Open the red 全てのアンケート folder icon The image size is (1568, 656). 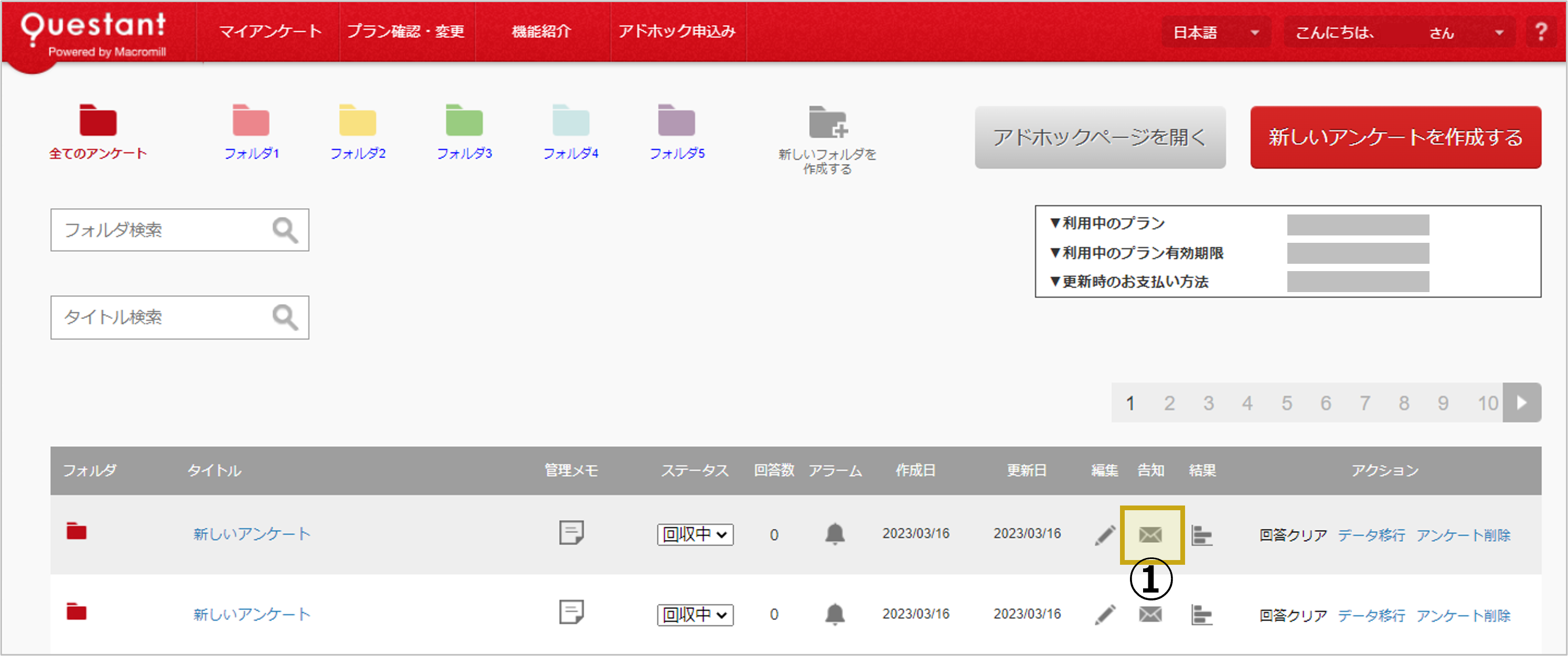[98, 120]
